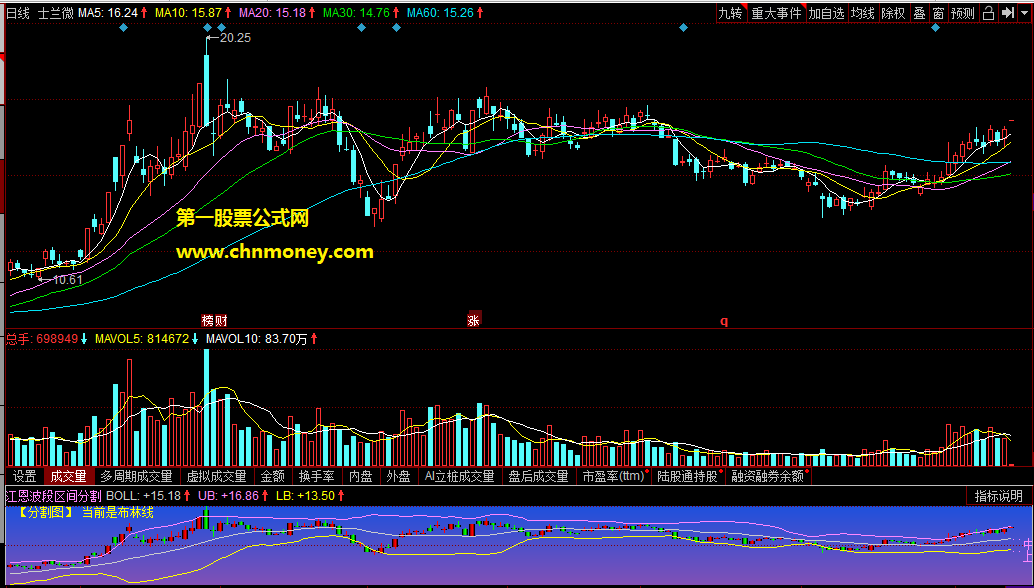Image resolution: width=1034 pixels, height=588 pixels.
Task: Open the 九转 indicator button
Action: (731, 13)
